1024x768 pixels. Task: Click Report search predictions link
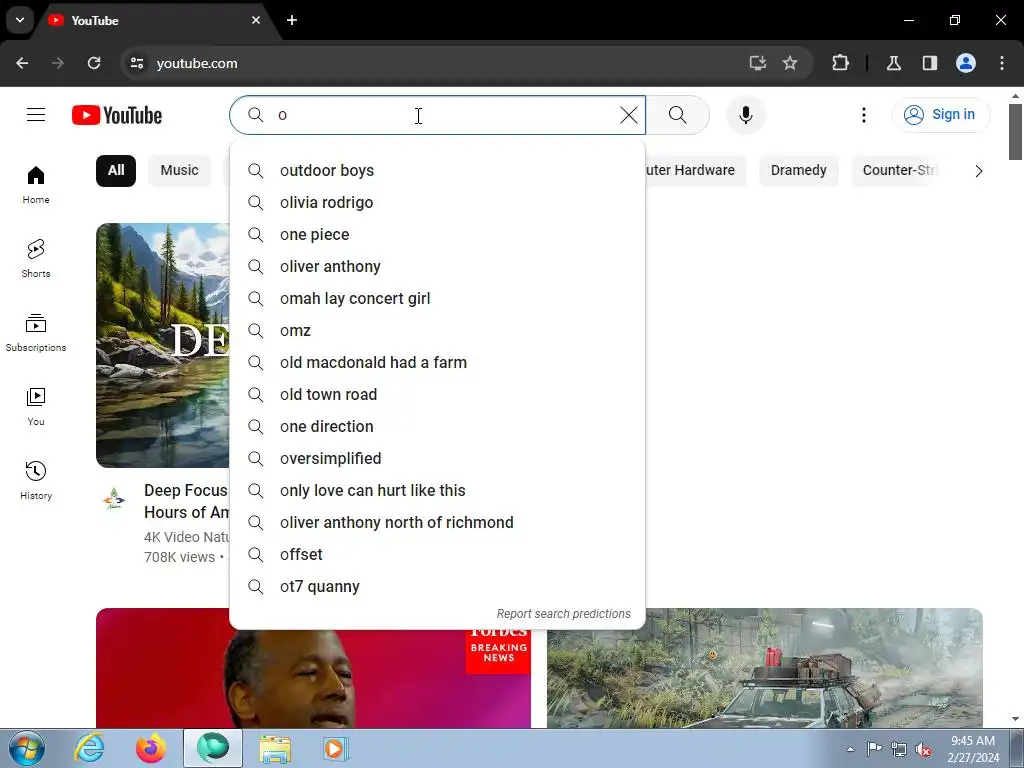click(x=564, y=614)
